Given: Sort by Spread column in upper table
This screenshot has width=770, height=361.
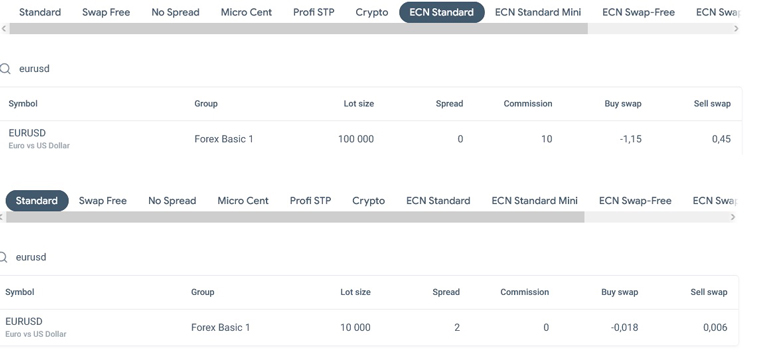Looking at the screenshot, I should (449, 104).
